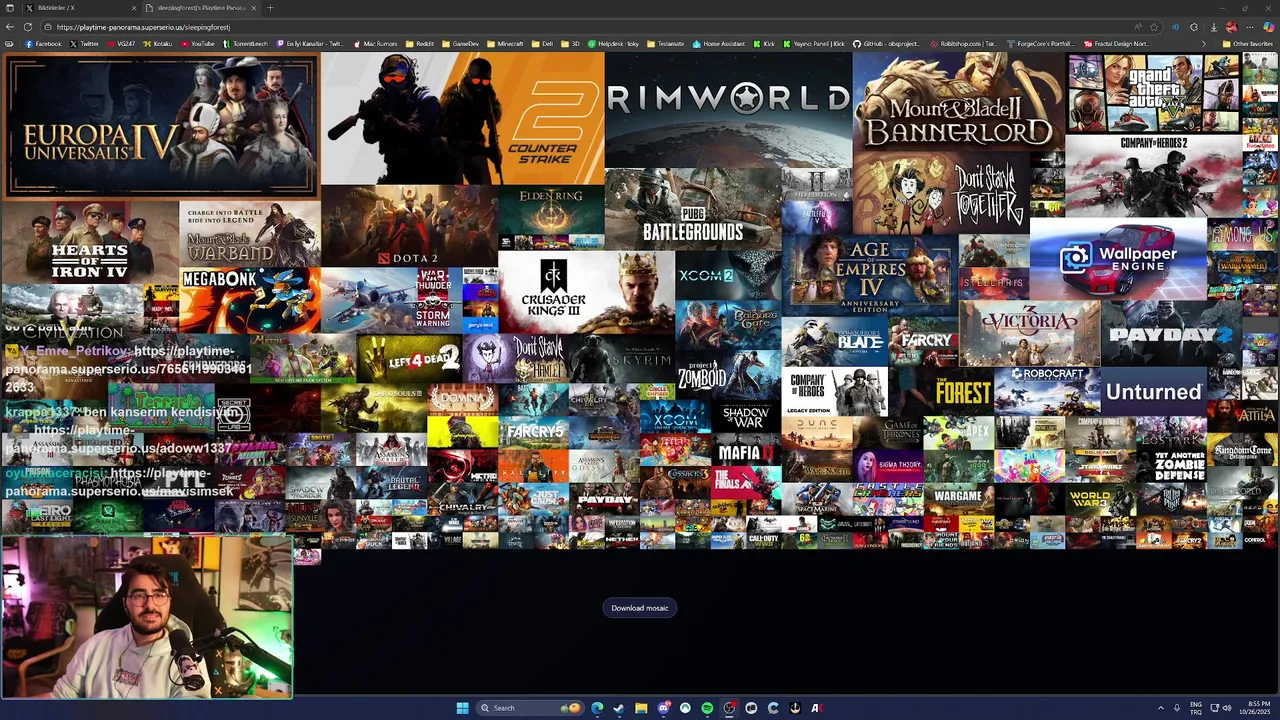Open the Far Cry 5 tile
This screenshot has width=1280, height=720.
click(x=533, y=431)
